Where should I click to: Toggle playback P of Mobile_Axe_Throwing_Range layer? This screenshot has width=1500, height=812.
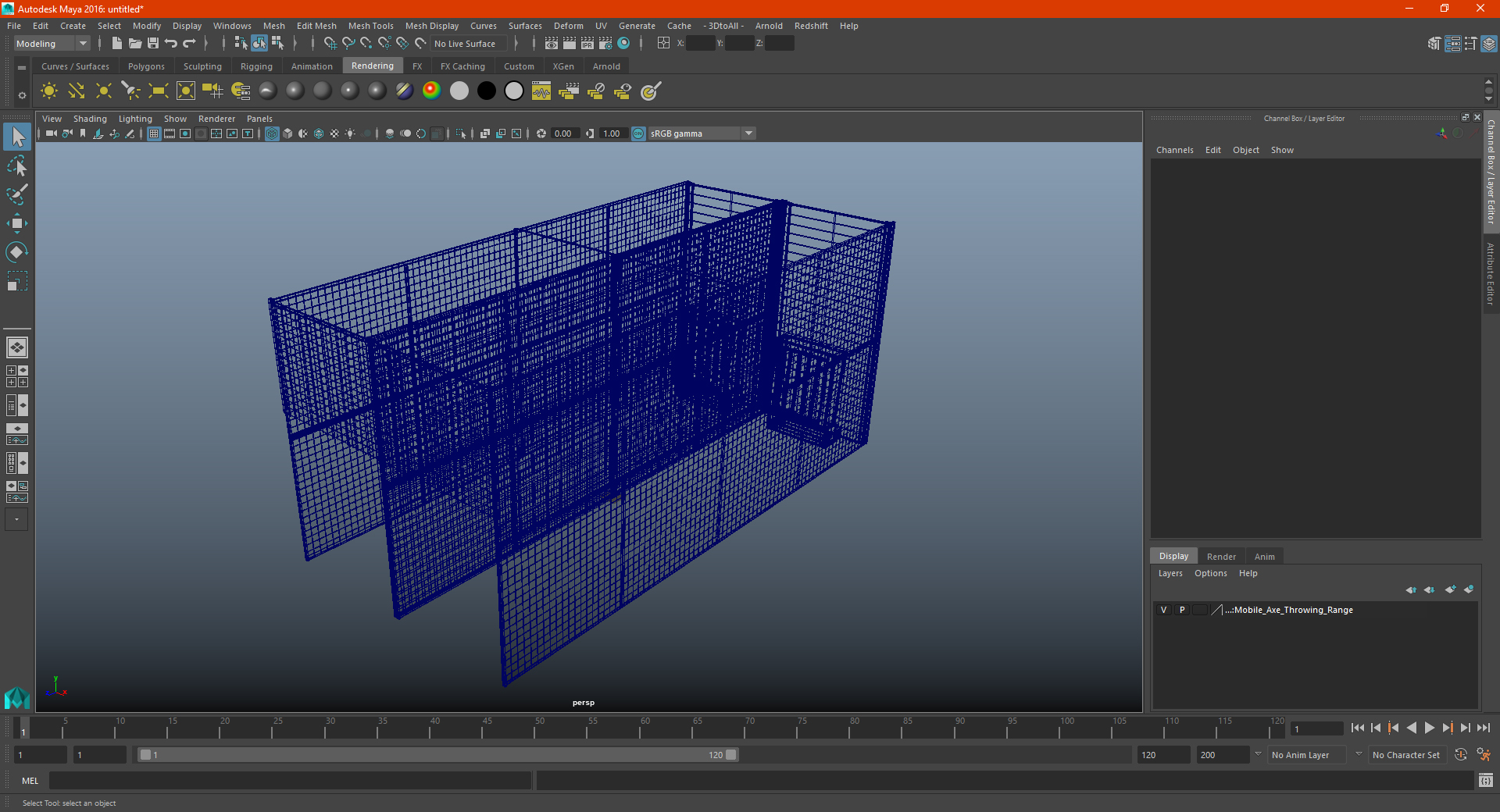tap(1182, 610)
